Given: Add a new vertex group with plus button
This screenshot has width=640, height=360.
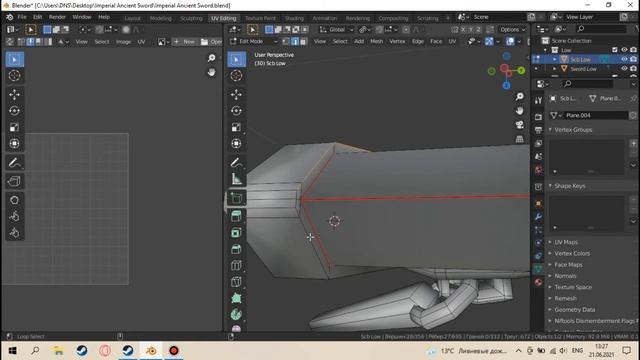Looking at the screenshot, I should [633, 143].
